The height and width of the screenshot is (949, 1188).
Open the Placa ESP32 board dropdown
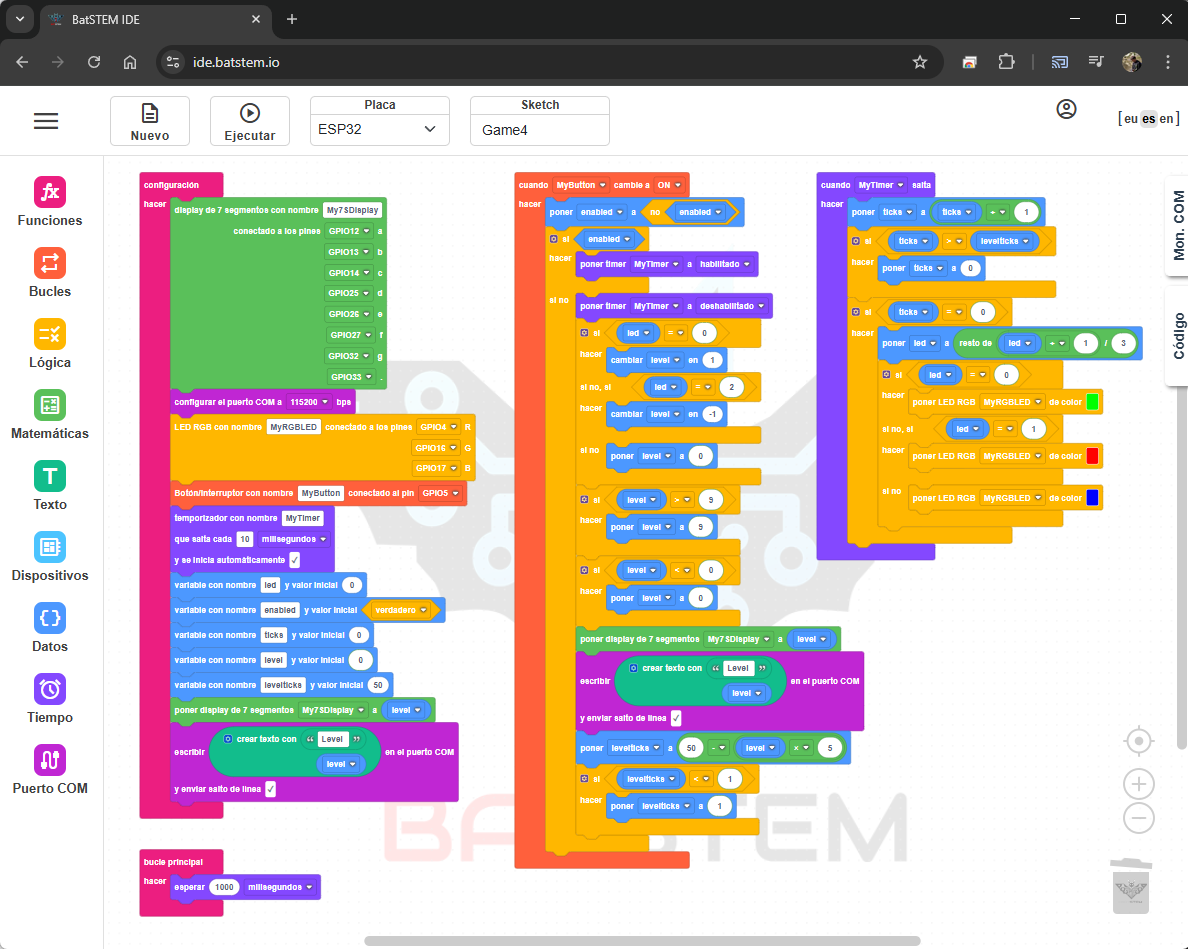380,130
